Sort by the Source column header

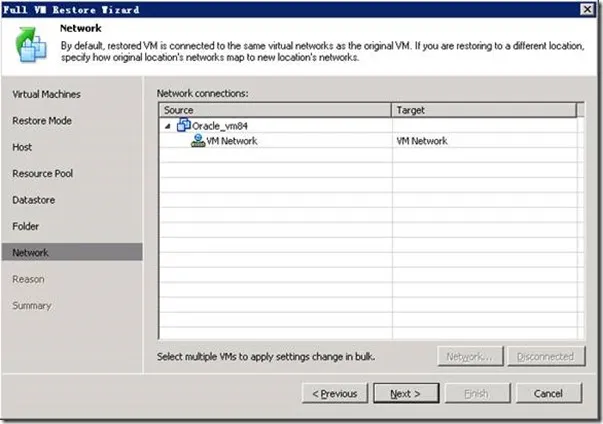point(275,110)
